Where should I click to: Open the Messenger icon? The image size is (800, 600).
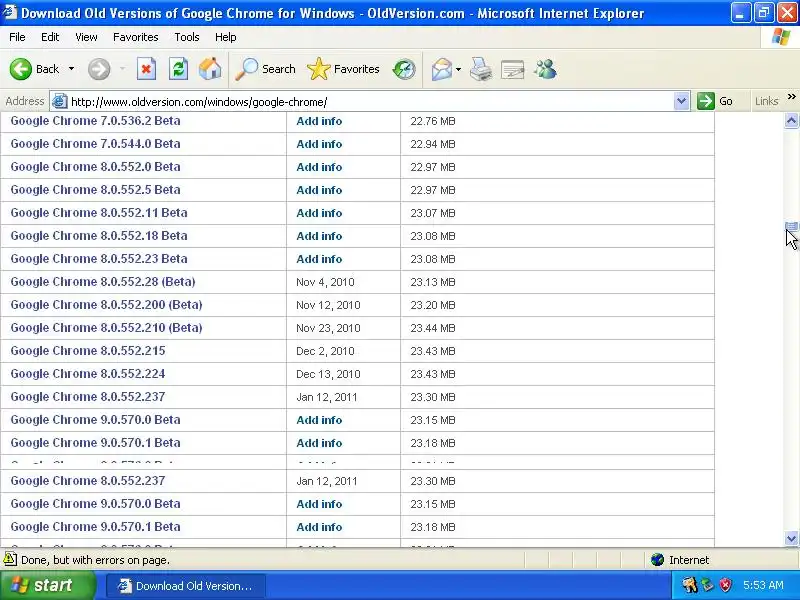click(x=545, y=69)
